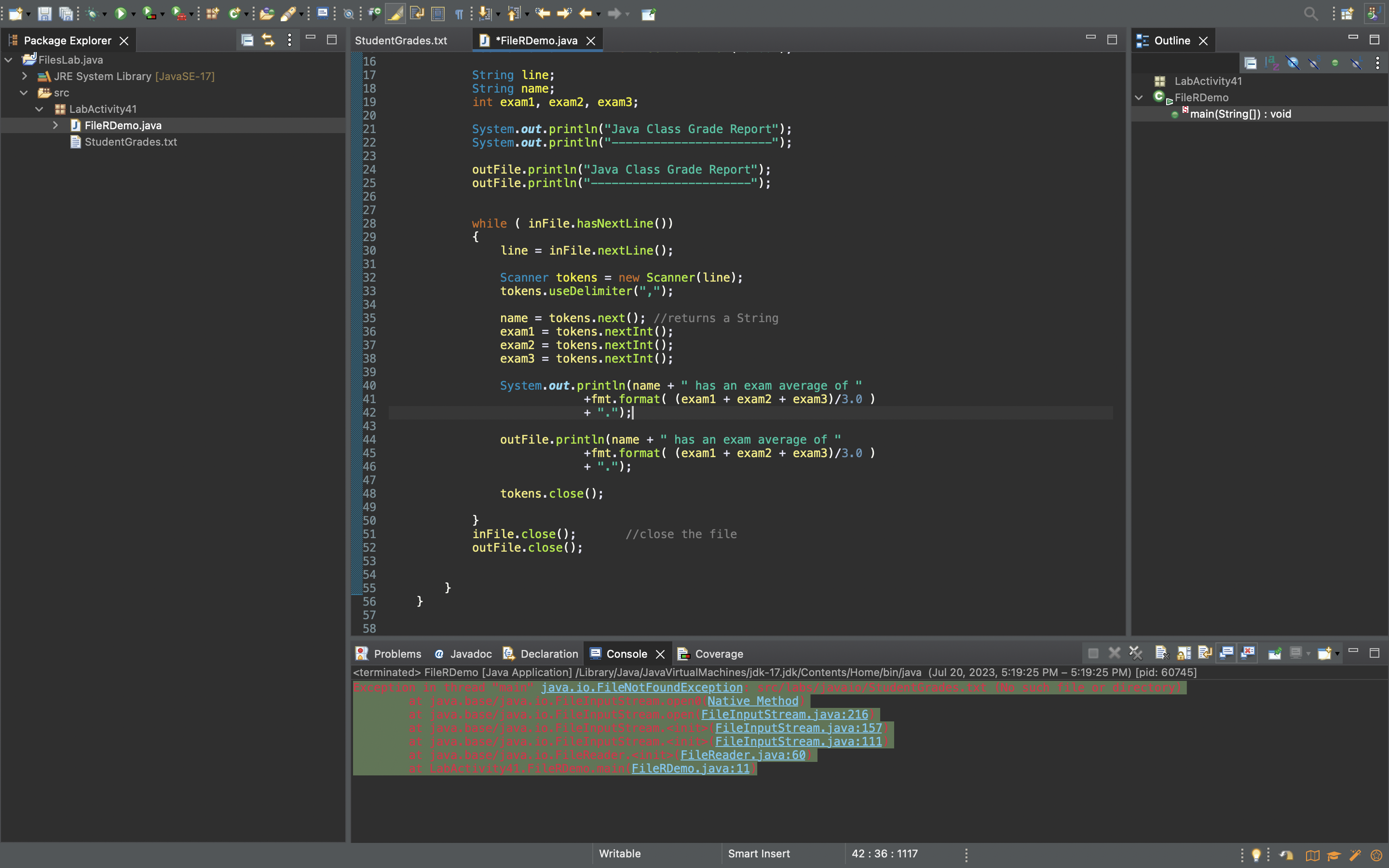
Task: Collapse LabActivity41 package in Package Explorer
Action: pyautogui.click(x=40, y=108)
